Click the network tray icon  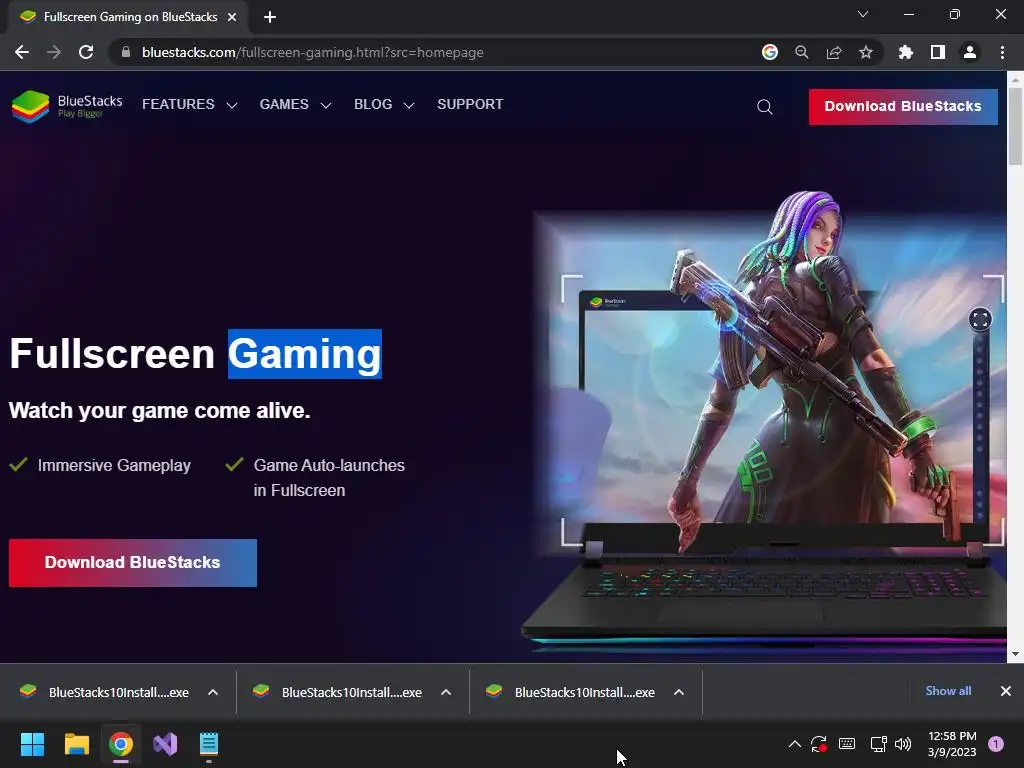click(x=878, y=744)
